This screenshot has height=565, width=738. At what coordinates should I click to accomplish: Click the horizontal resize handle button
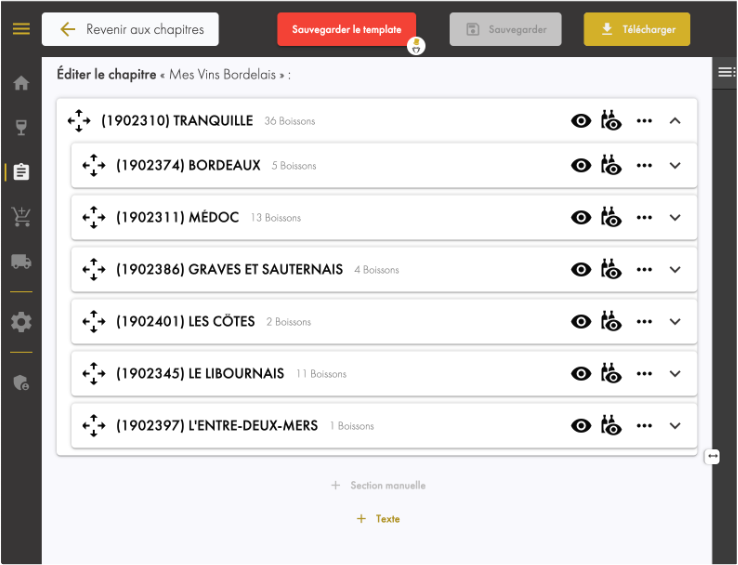pos(713,456)
